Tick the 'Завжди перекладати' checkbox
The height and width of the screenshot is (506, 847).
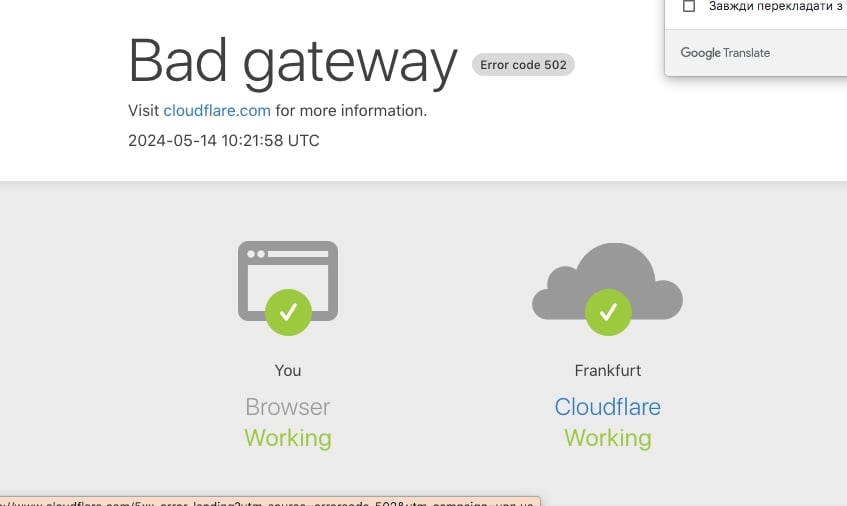coord(689,6)
